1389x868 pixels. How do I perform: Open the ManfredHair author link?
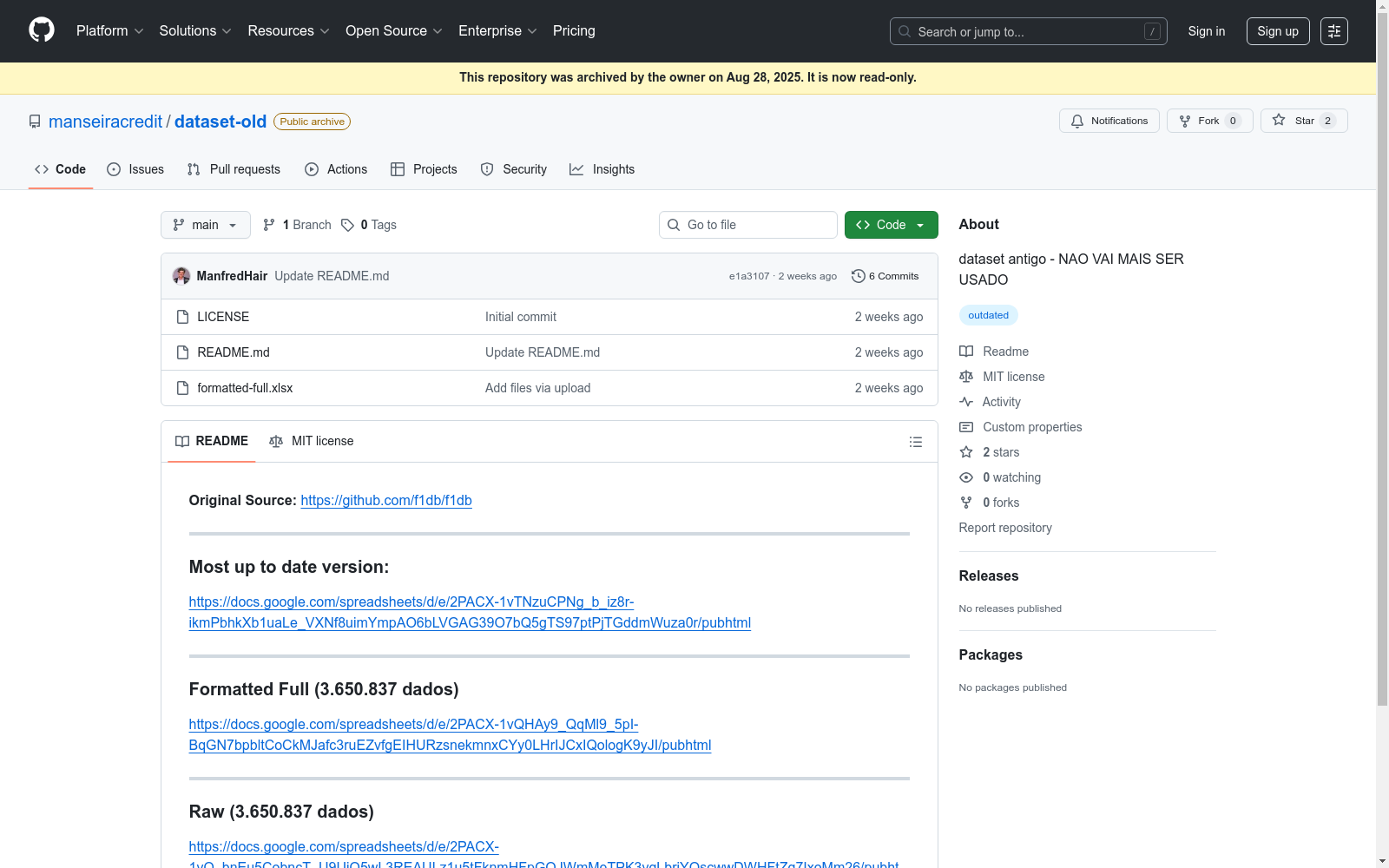point(232,276)
